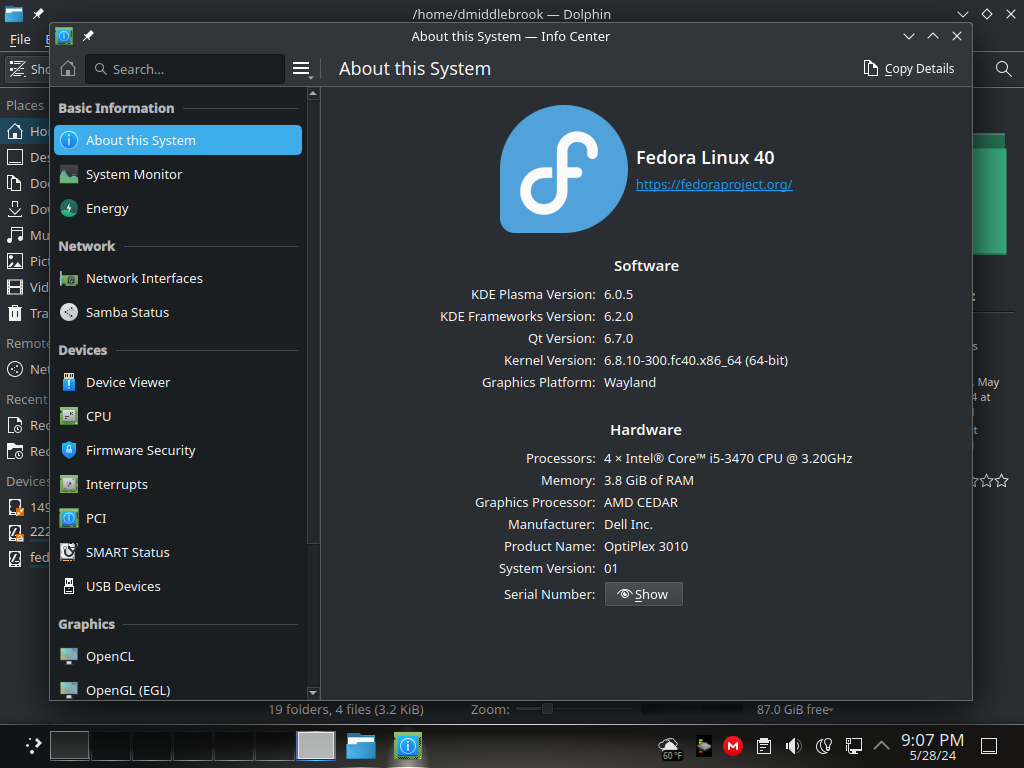Click the Search field in Info Center
Viewport: 1024px width, 768px height.
(185, 69)
